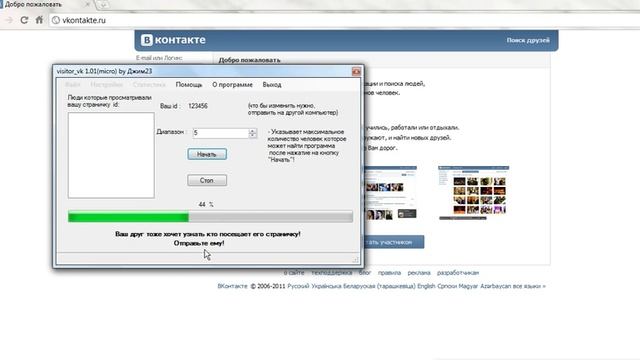Click the dialog resize grip corner
The image size is (640, 360).
click(356, 260)
